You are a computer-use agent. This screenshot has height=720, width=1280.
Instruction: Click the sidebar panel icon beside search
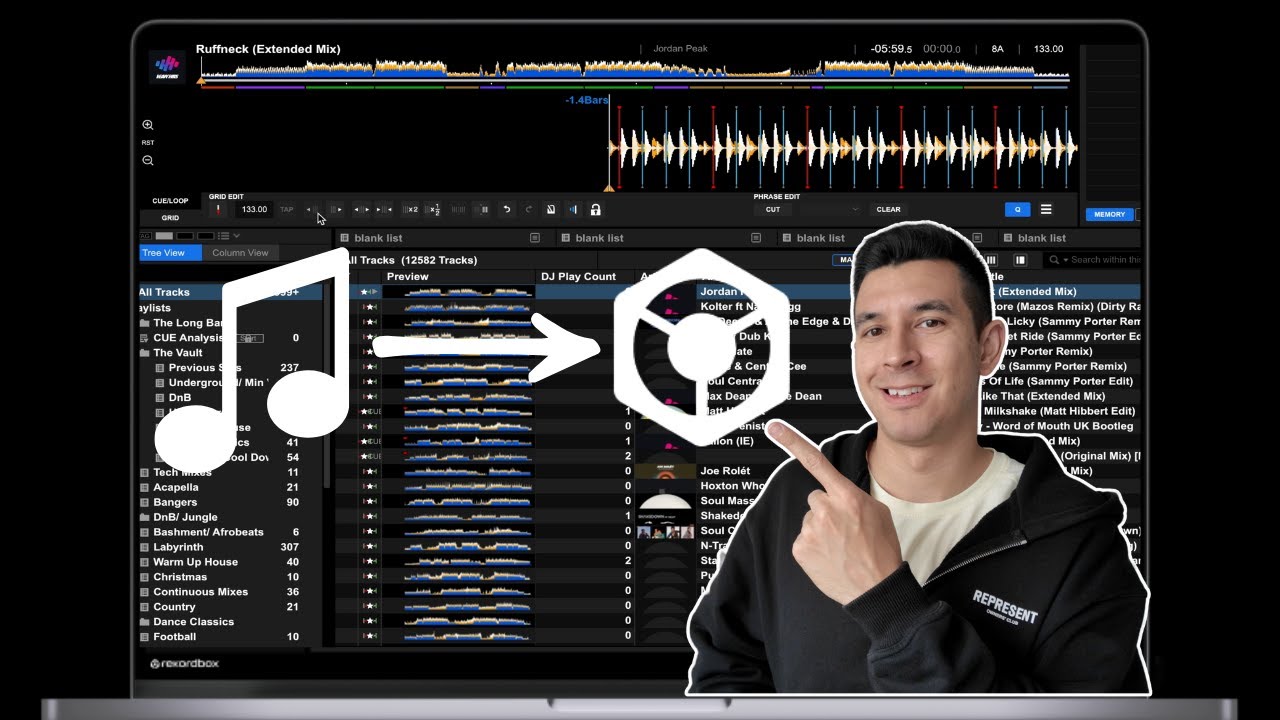pyautogui.click(x=1021, y=260)
